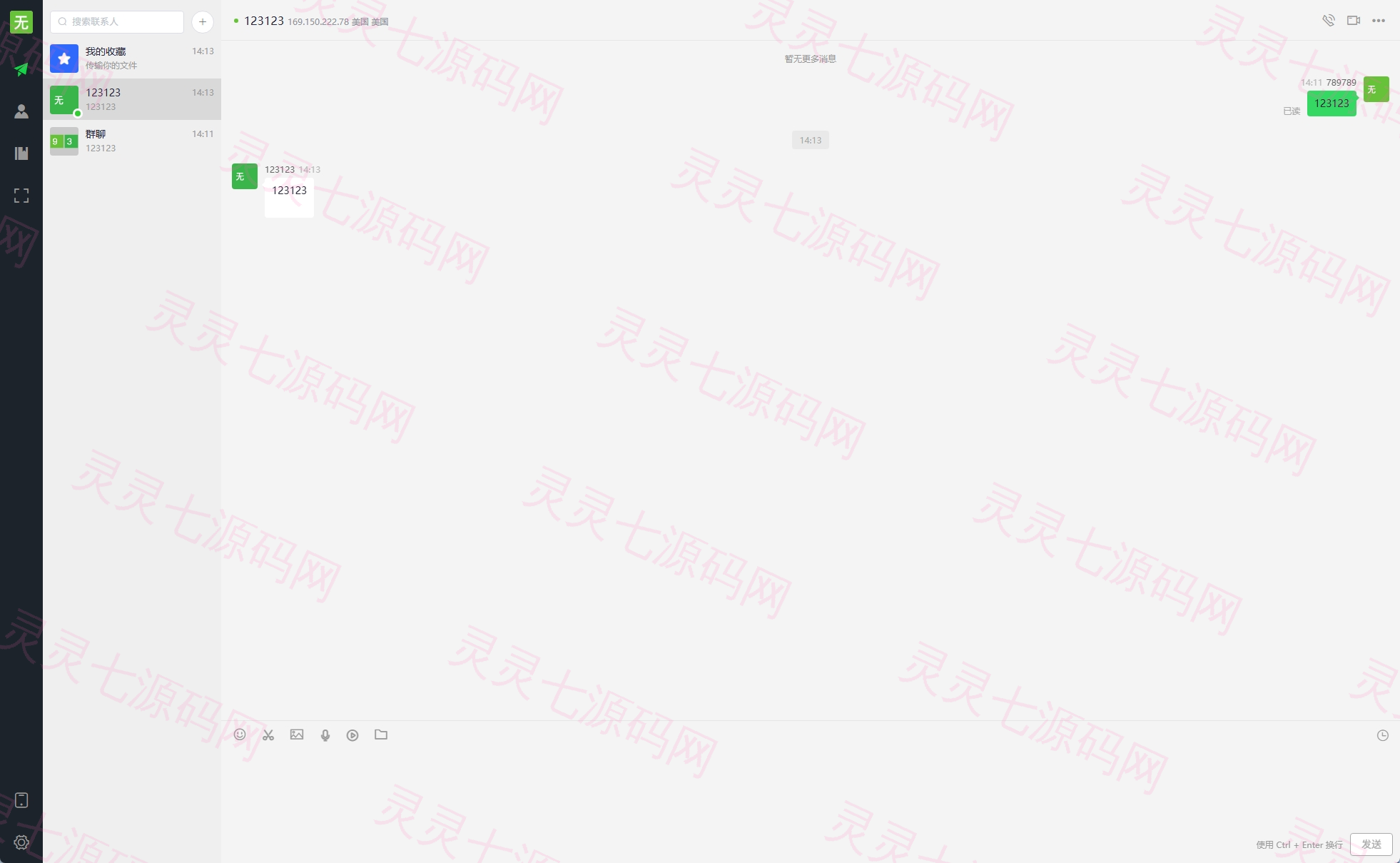The width and height of the screenshot is (1400, 863).
Task: Click the 暂无更多消息 notice text
Action: point(811,59)
